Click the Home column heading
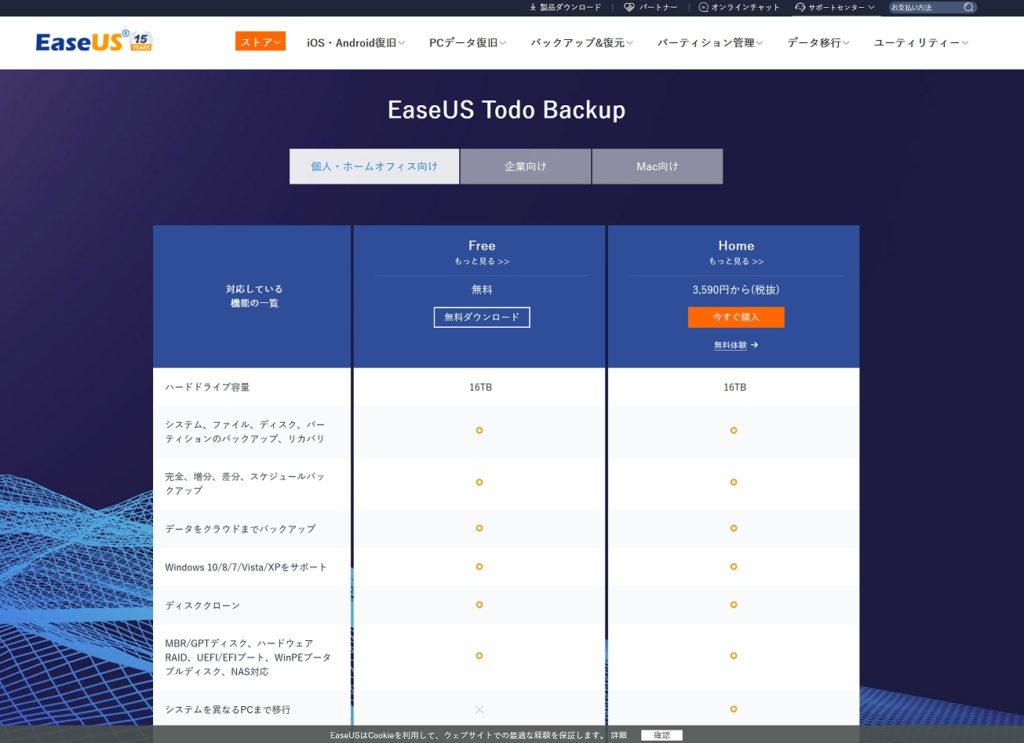Image resolution: width=1024 pixels, height=743 pixels. (736, 245)
